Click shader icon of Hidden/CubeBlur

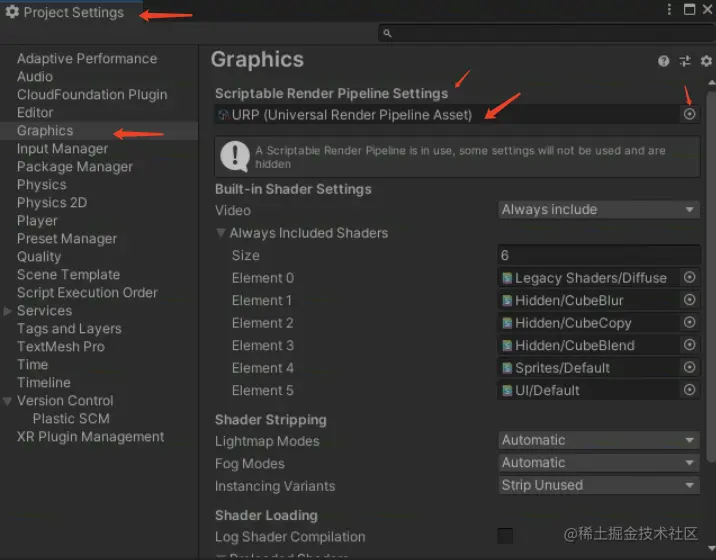(x=507, y=301)
